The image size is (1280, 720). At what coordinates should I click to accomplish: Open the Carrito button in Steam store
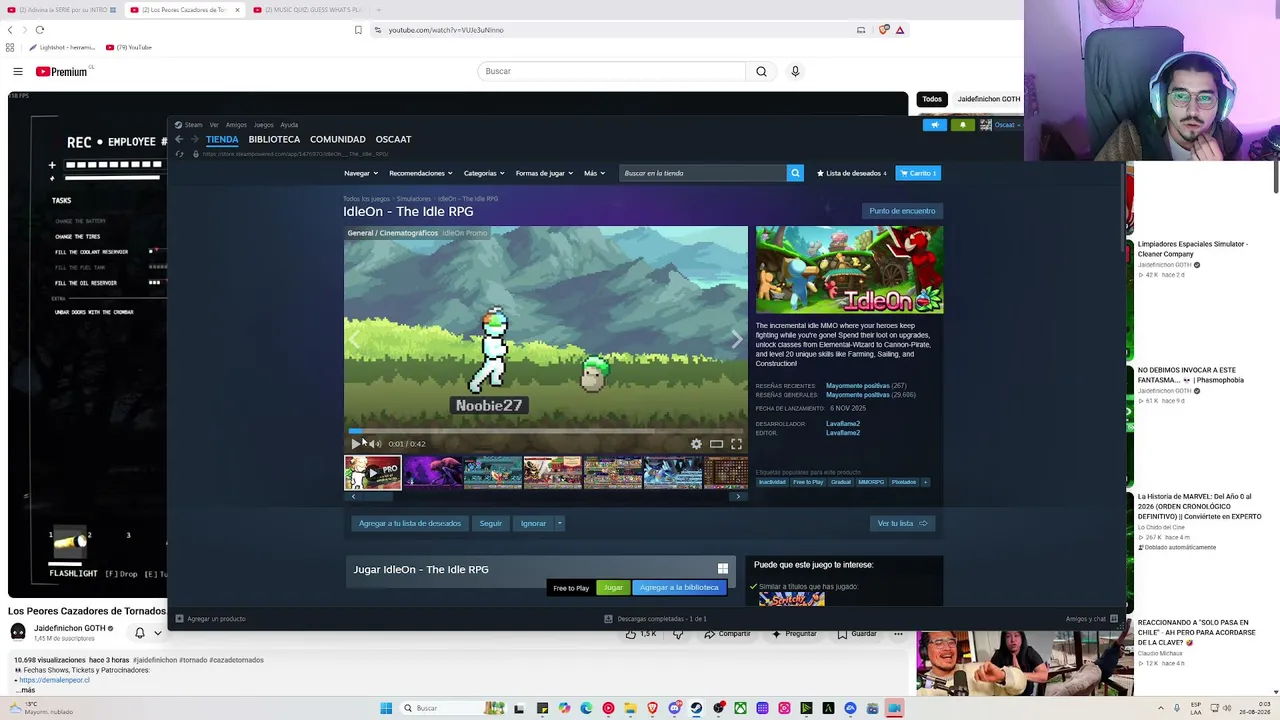coord(918,173)
